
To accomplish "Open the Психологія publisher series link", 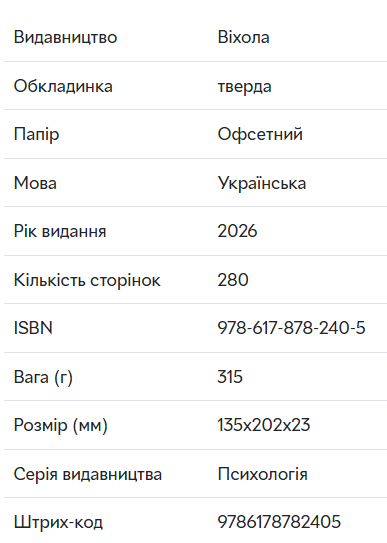I will click(262, 474).
